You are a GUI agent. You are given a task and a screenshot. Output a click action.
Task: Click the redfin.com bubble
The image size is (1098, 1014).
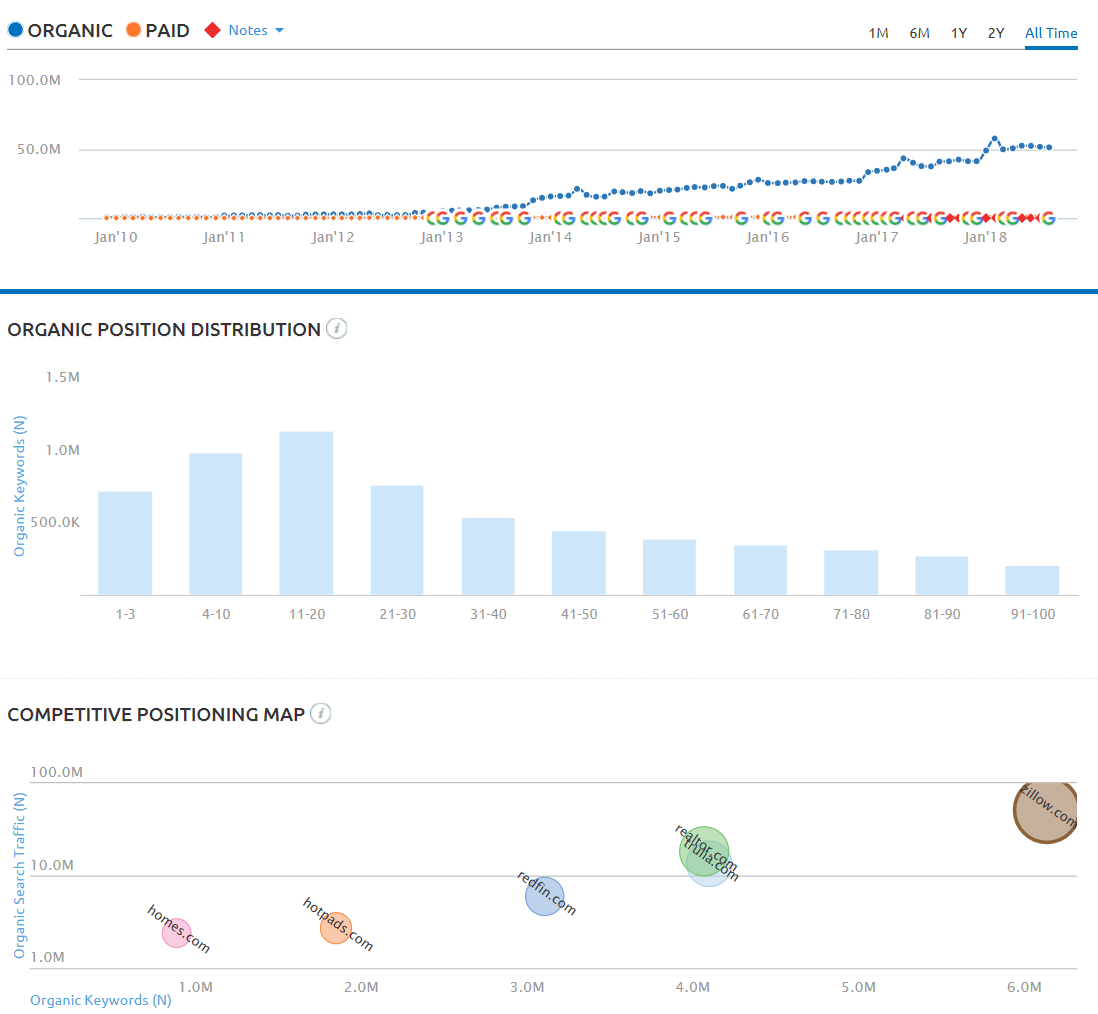[544, 896]
